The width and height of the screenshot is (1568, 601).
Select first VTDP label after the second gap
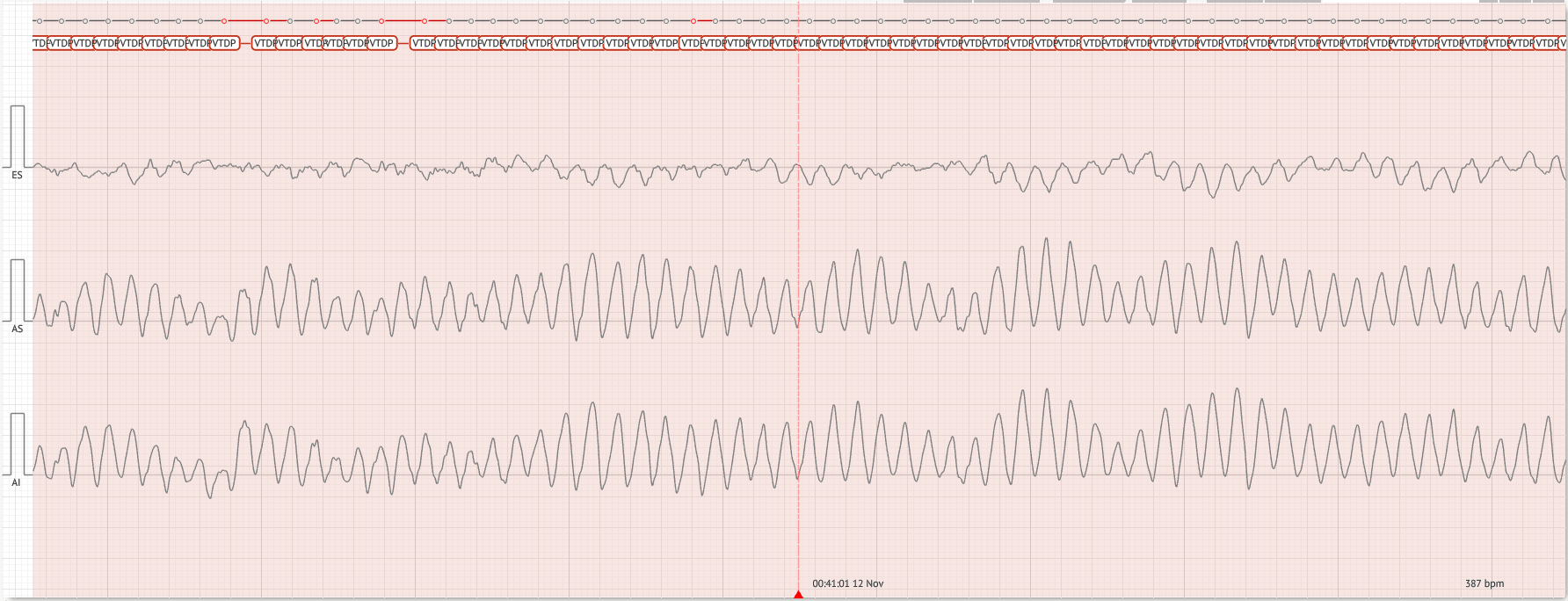(x=423, y=43)
